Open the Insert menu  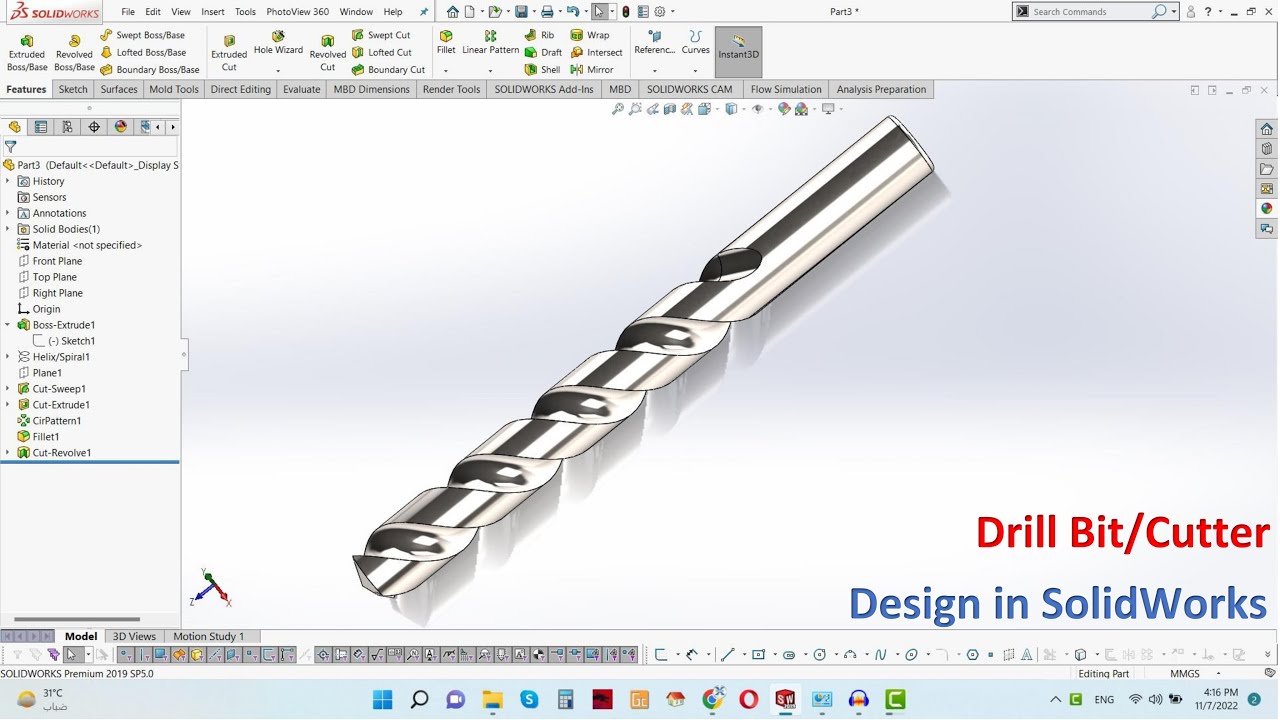213,12
